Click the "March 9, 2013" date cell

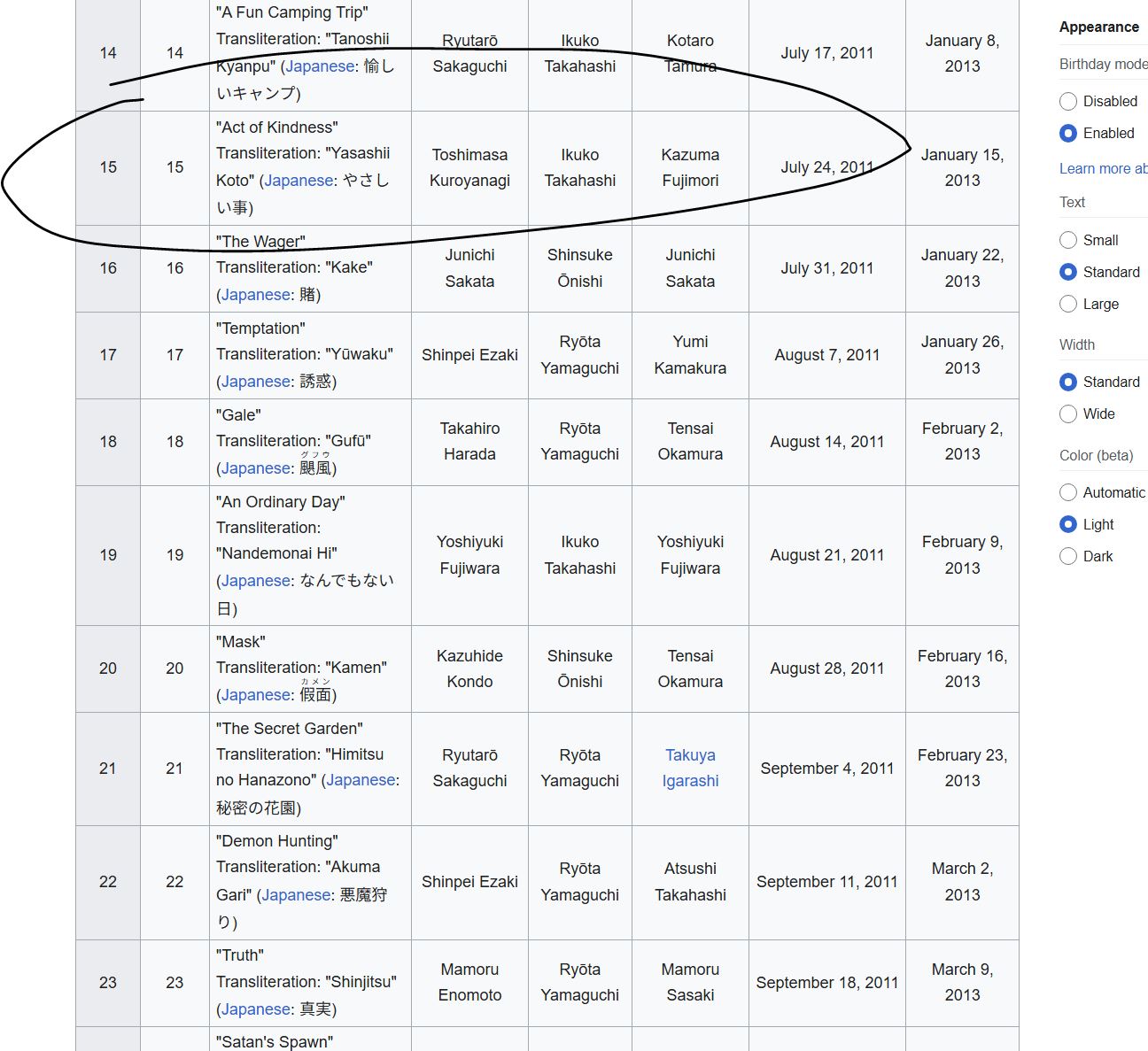(x=962, y=983)
